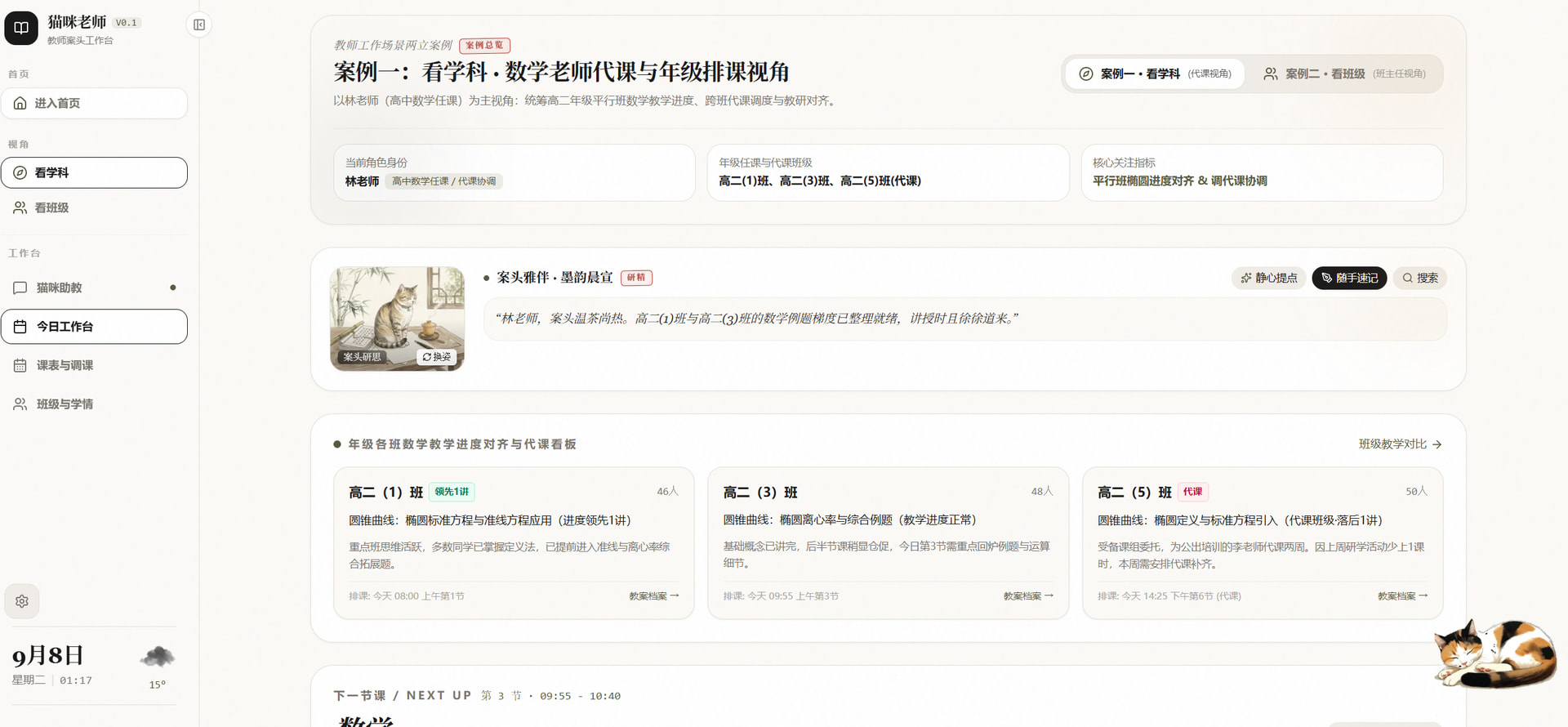Toggle 静心提点 mode

[1268, 278]
